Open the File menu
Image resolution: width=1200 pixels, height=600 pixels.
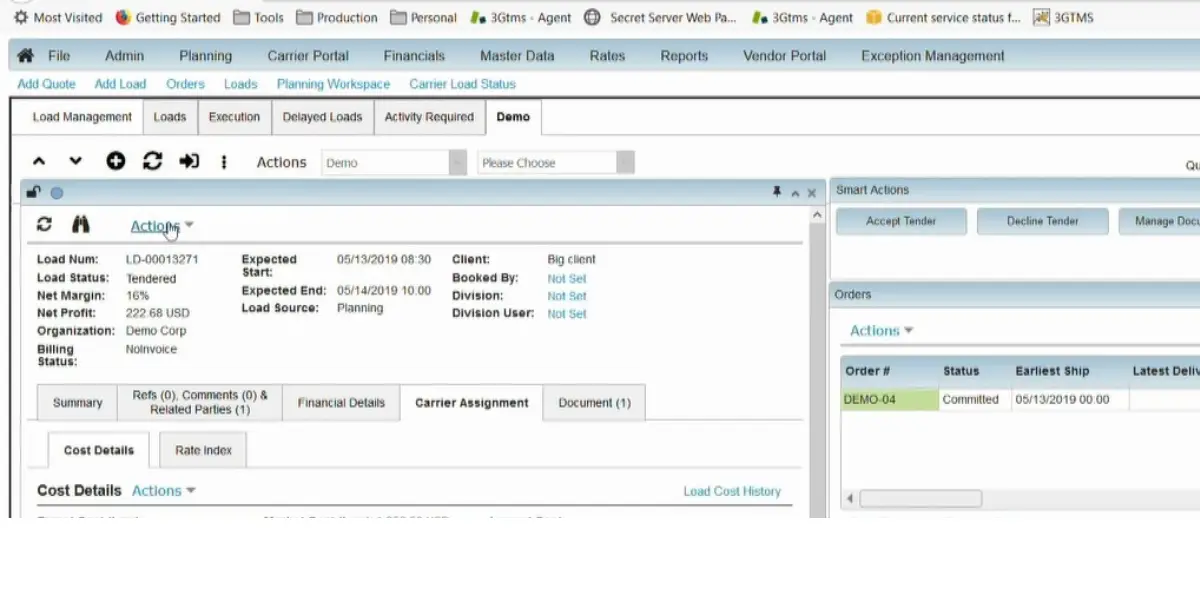point(59,56)
